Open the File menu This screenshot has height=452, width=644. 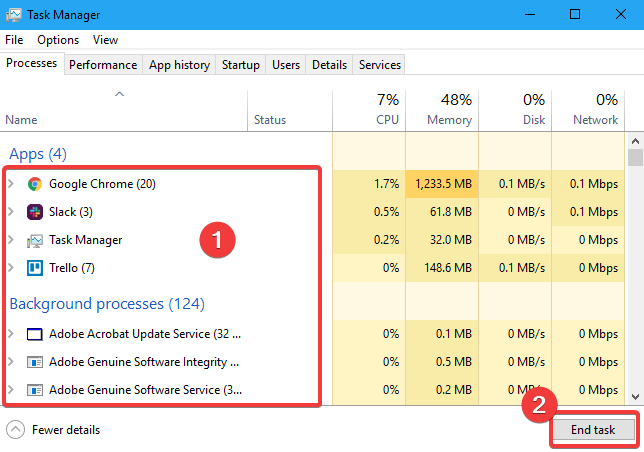(x=14, y=40)
